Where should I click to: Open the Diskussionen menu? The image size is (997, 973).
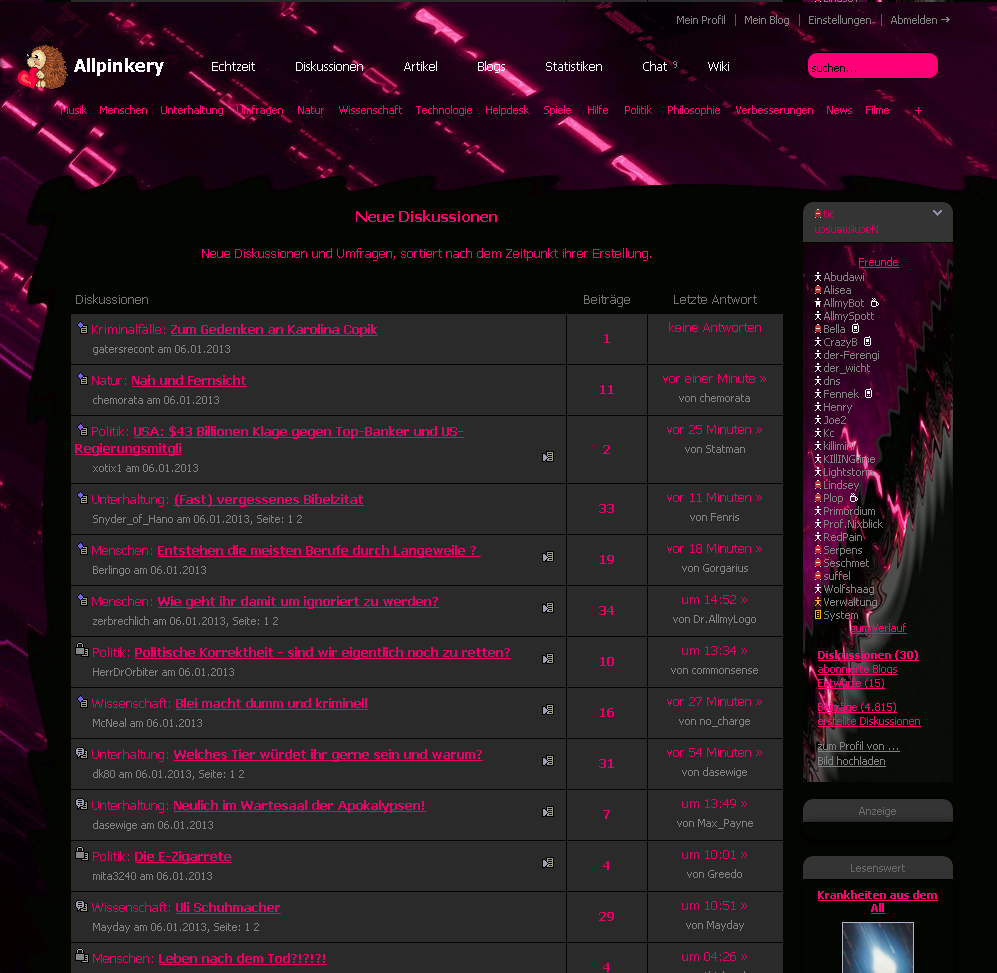click(x=329, y=67)
